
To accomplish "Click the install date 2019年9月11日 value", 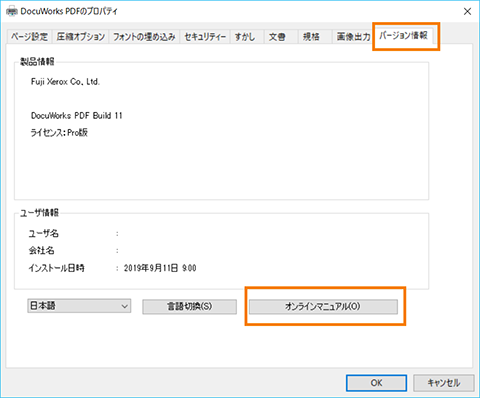I will (x=160, y=268).
